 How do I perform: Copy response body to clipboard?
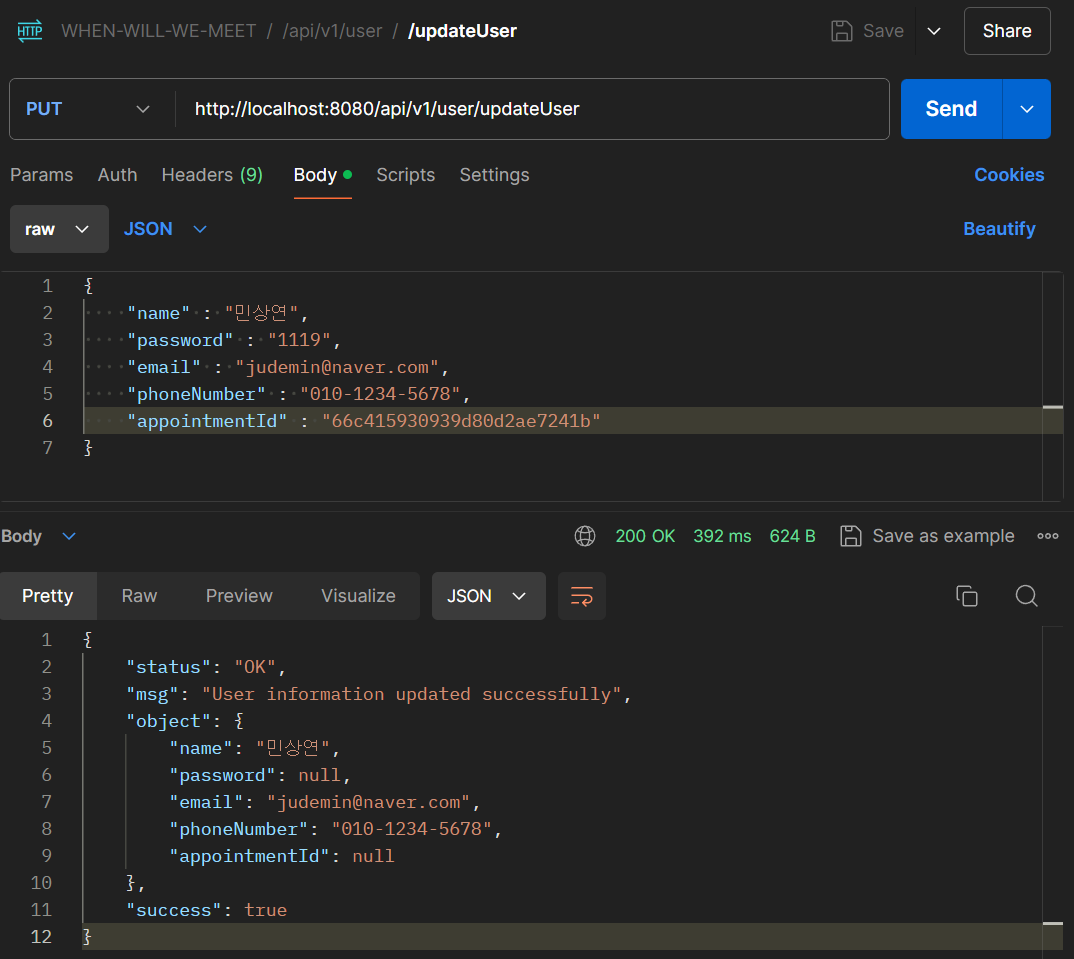coord(966,596)
